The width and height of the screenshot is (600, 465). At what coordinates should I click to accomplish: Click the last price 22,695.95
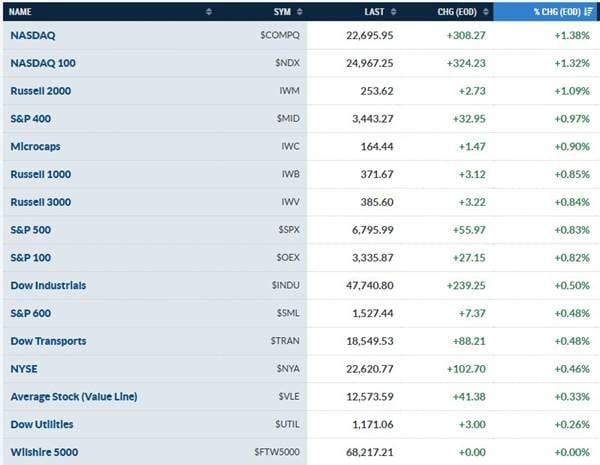370,36
